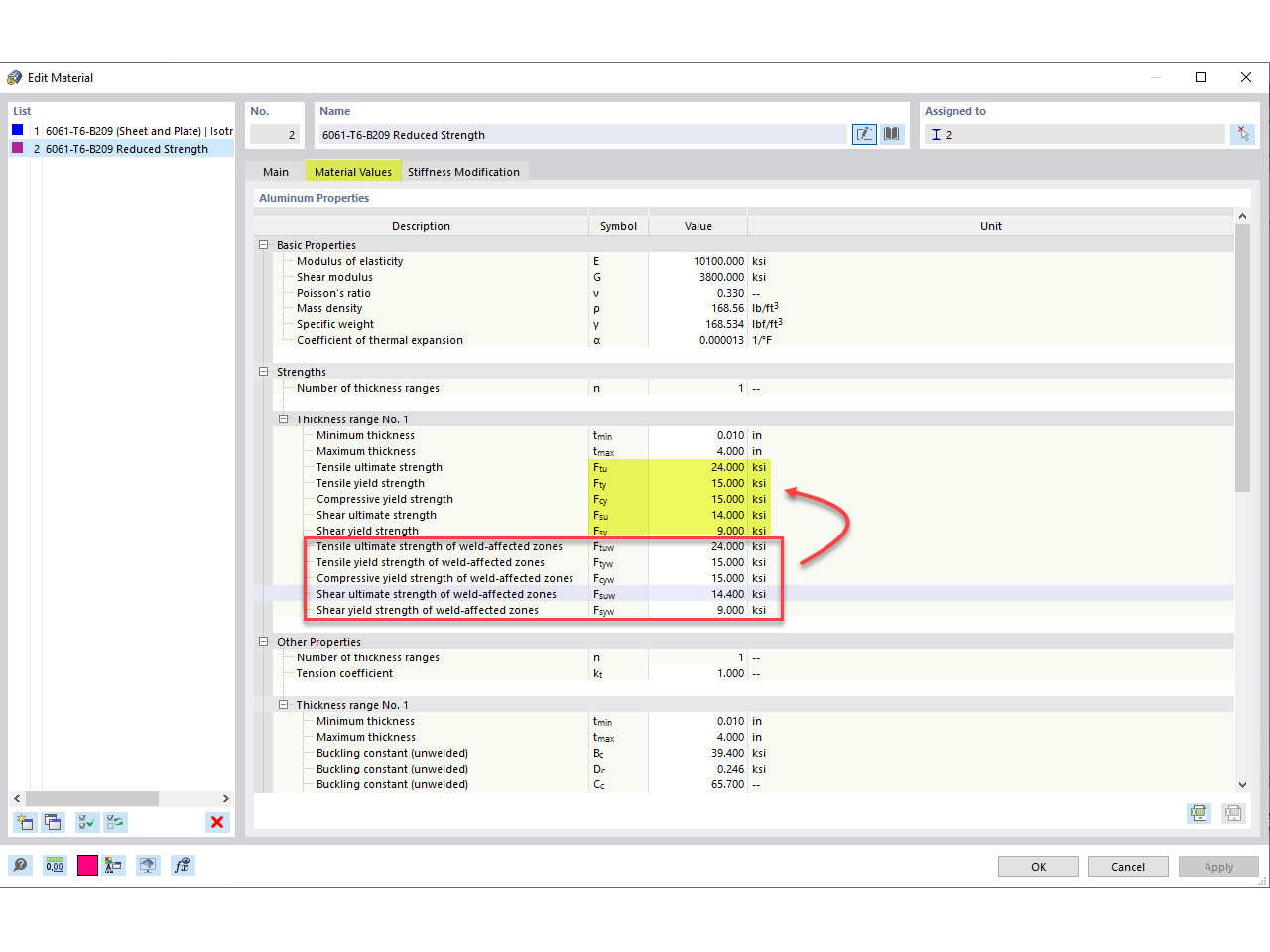1270x952 pixels.
Task: Copy the selected material list item
Action: coord(54,822)
